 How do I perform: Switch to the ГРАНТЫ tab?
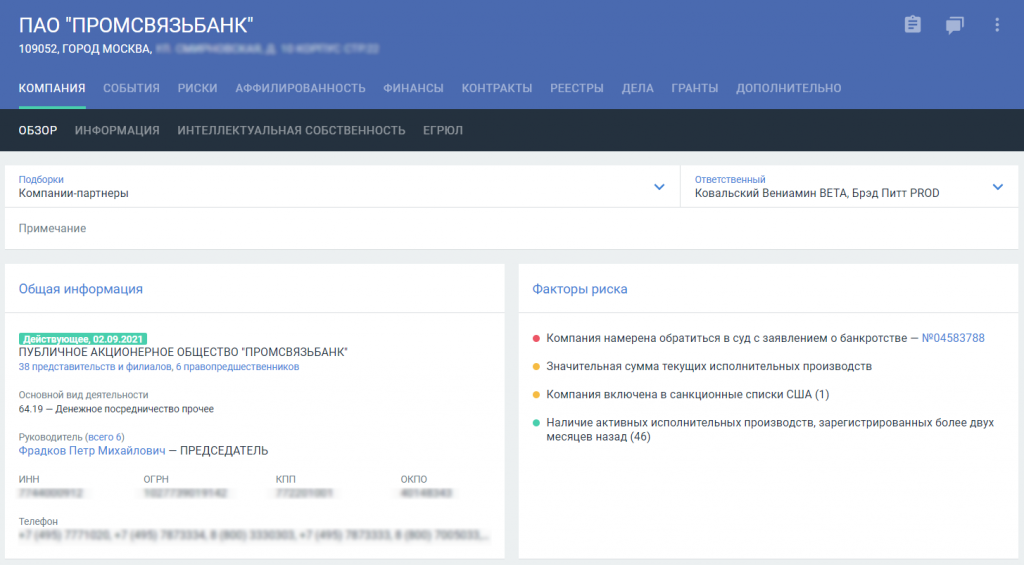tap(695, 88)
